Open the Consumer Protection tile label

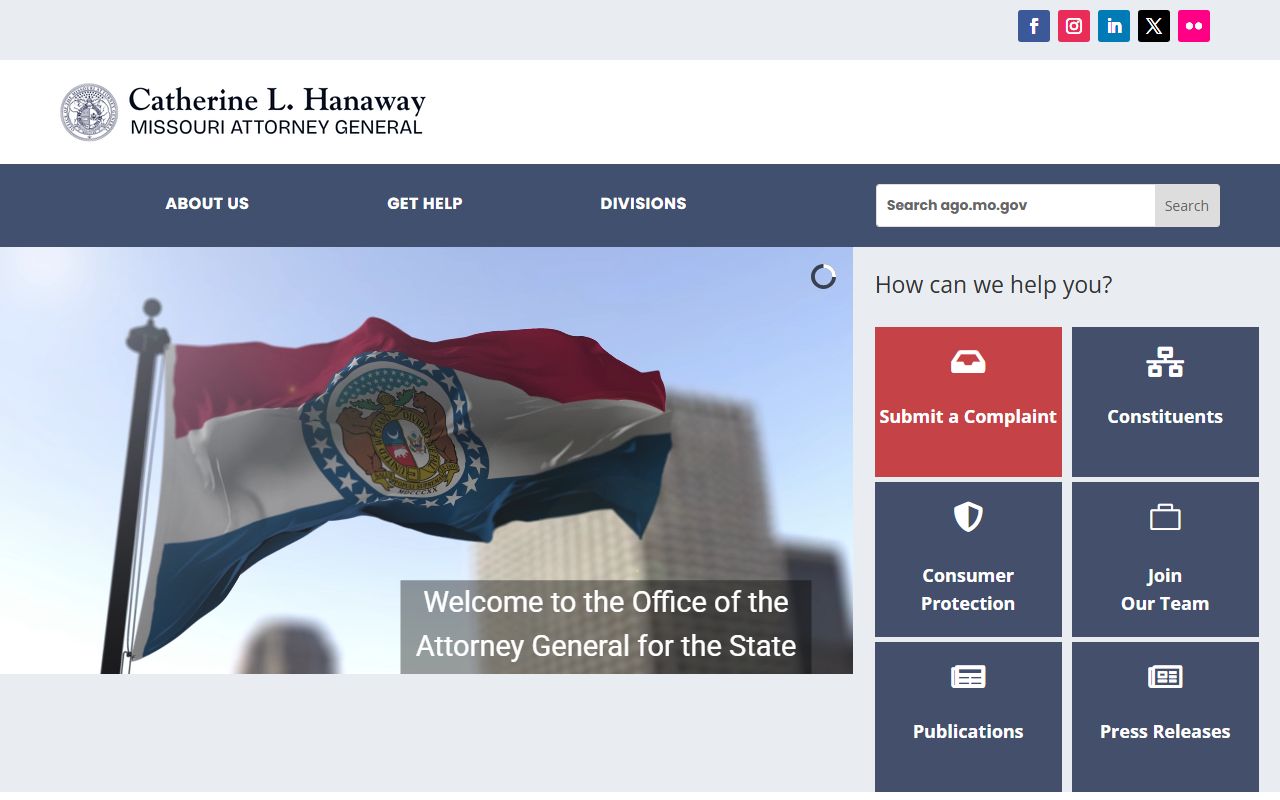pyautogui.click(x=968, y=589)
